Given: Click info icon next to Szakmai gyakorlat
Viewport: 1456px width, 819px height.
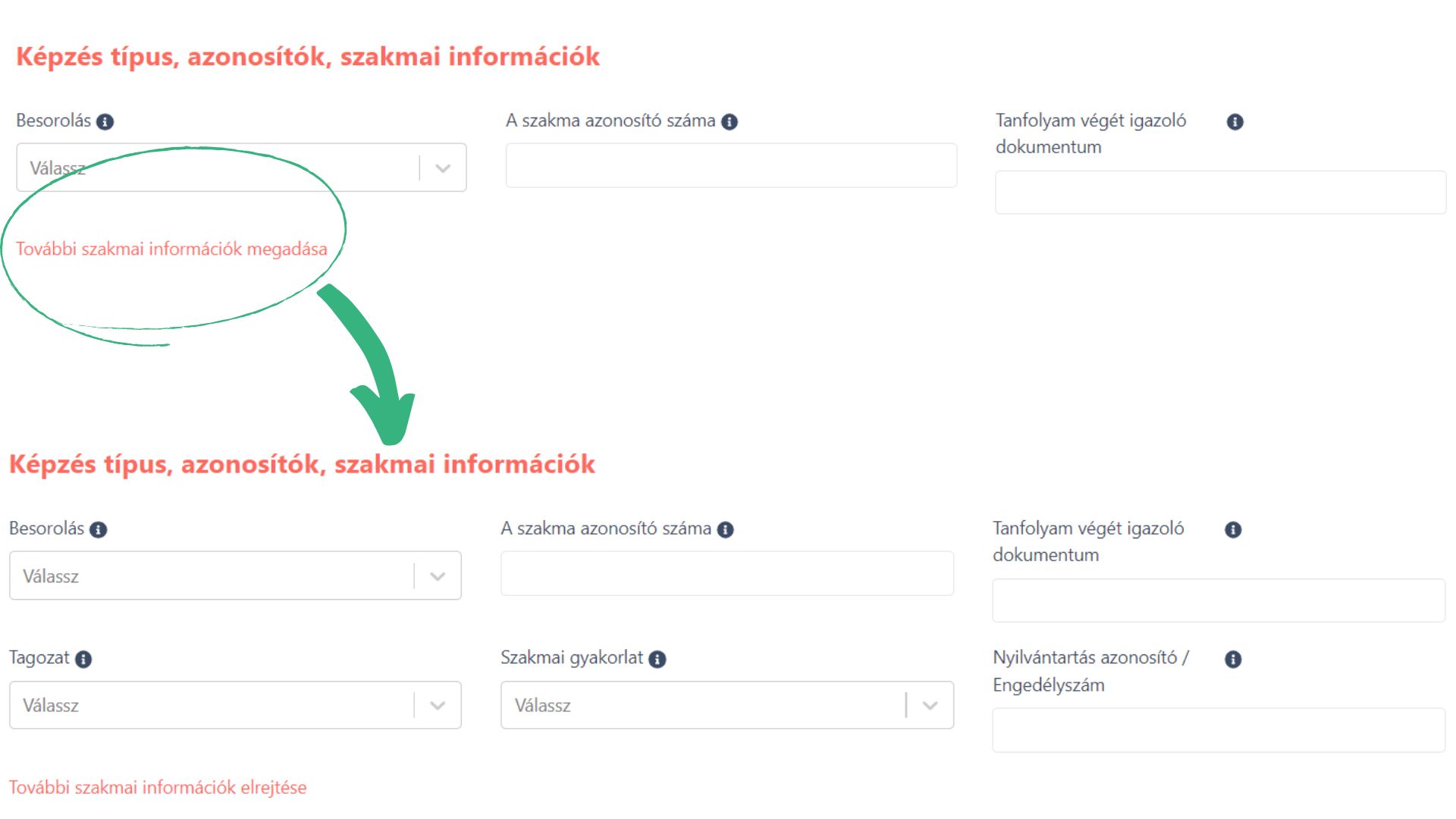Looking at the screenshot, I should coord(657,659).
